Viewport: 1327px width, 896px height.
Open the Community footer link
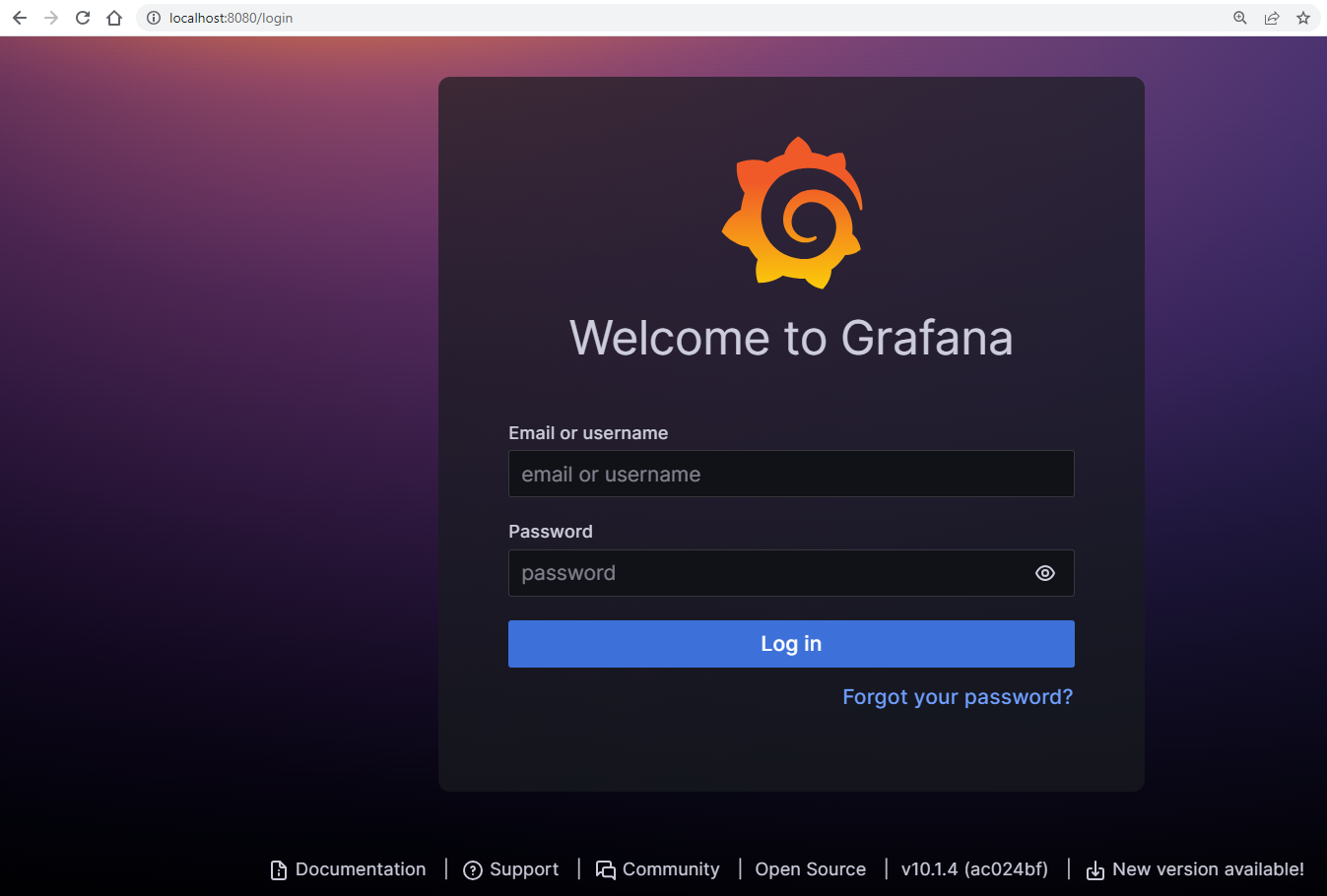(658, 869)
